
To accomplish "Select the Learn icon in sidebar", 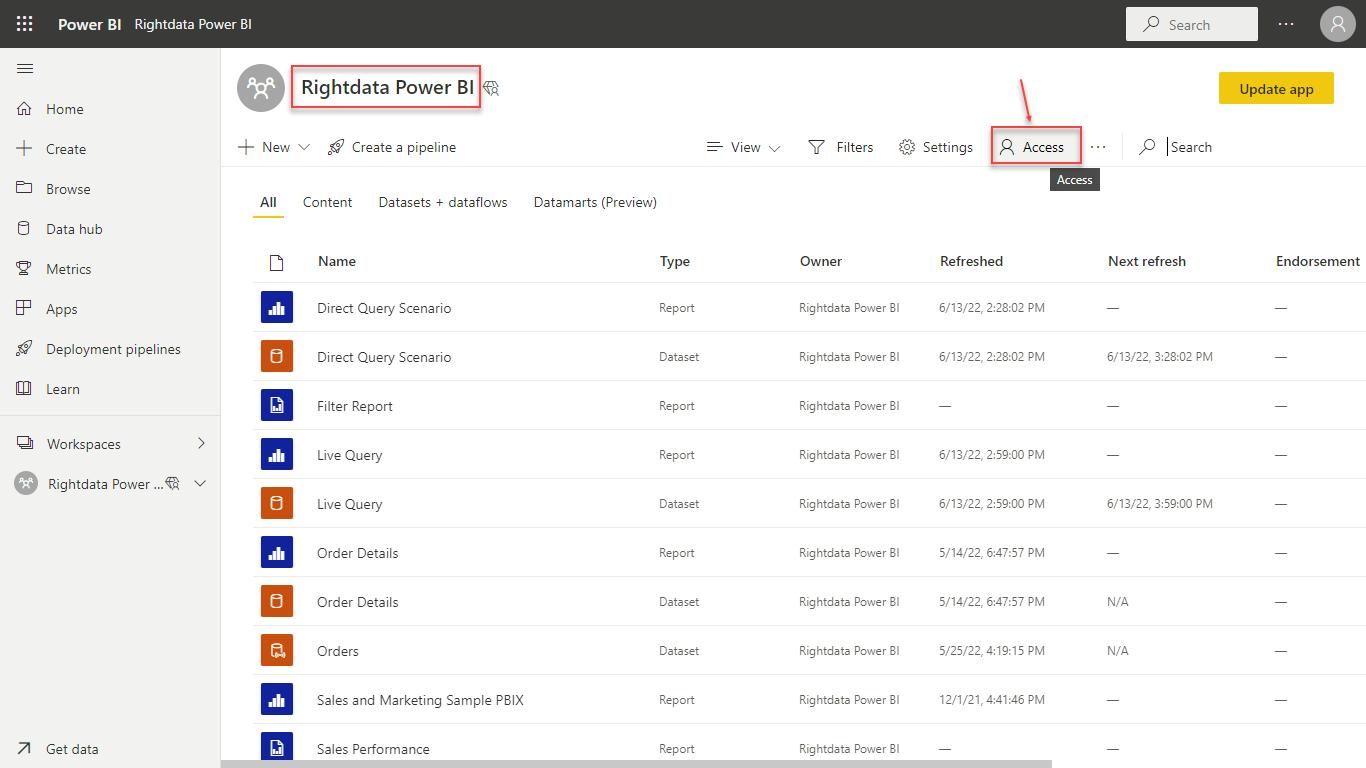I will (60, 388).
